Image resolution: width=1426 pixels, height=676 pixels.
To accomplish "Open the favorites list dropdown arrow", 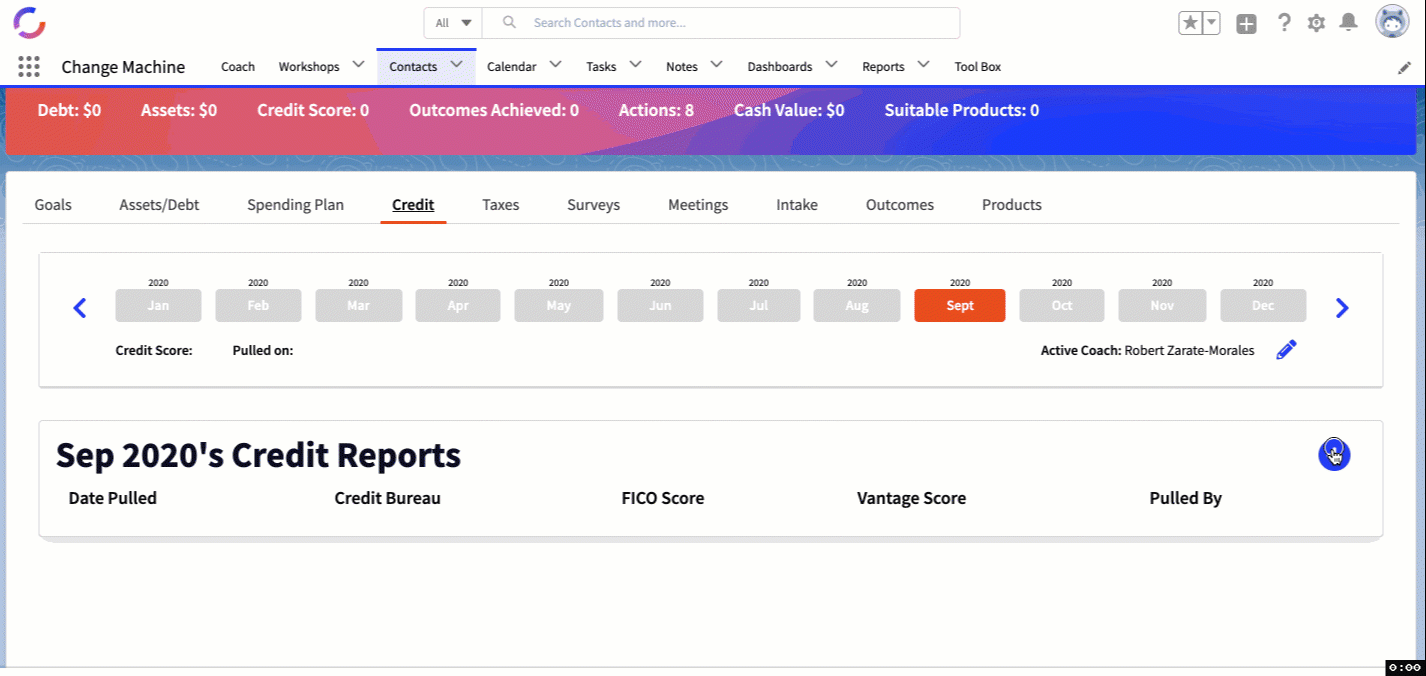I will 1211,23.
